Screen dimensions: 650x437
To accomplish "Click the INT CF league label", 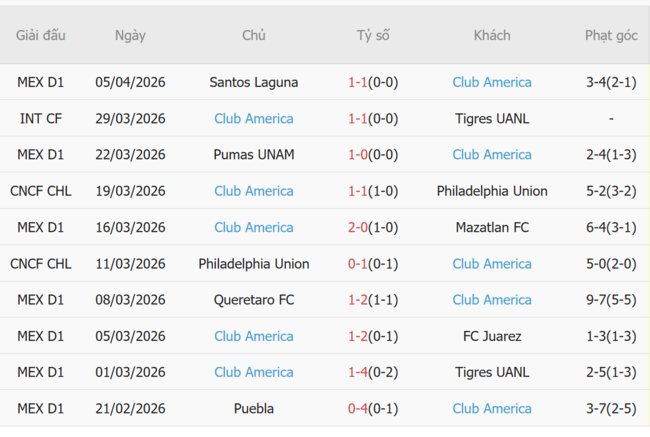I will pos(41,118).
